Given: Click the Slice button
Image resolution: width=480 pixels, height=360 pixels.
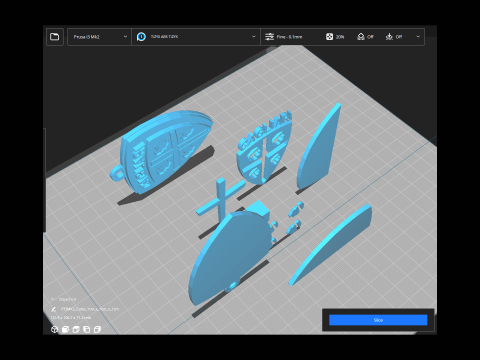Looking at the screenshot, I should click(378, 320).
